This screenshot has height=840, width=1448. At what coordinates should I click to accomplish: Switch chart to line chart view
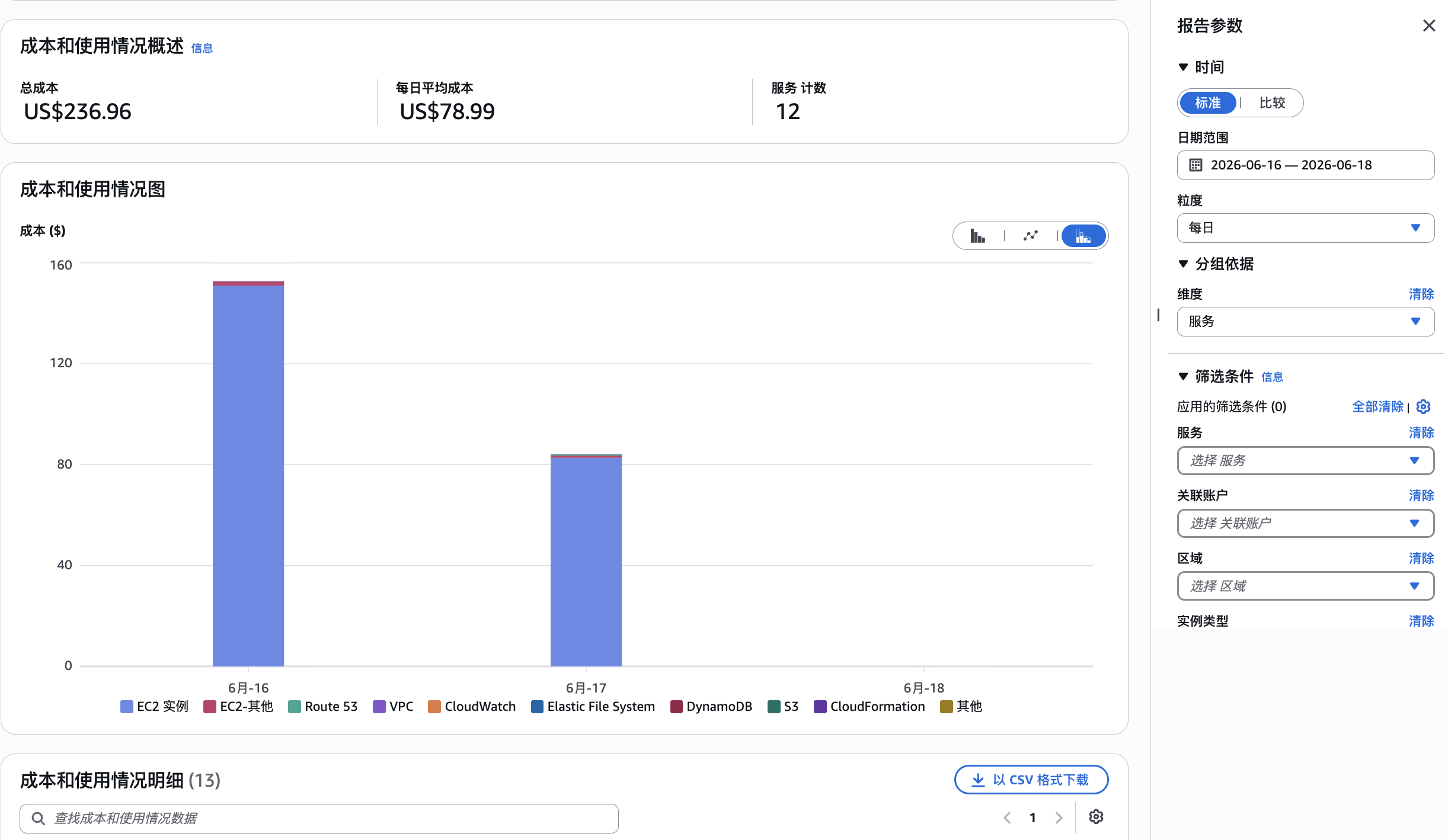pos(1031,236)
